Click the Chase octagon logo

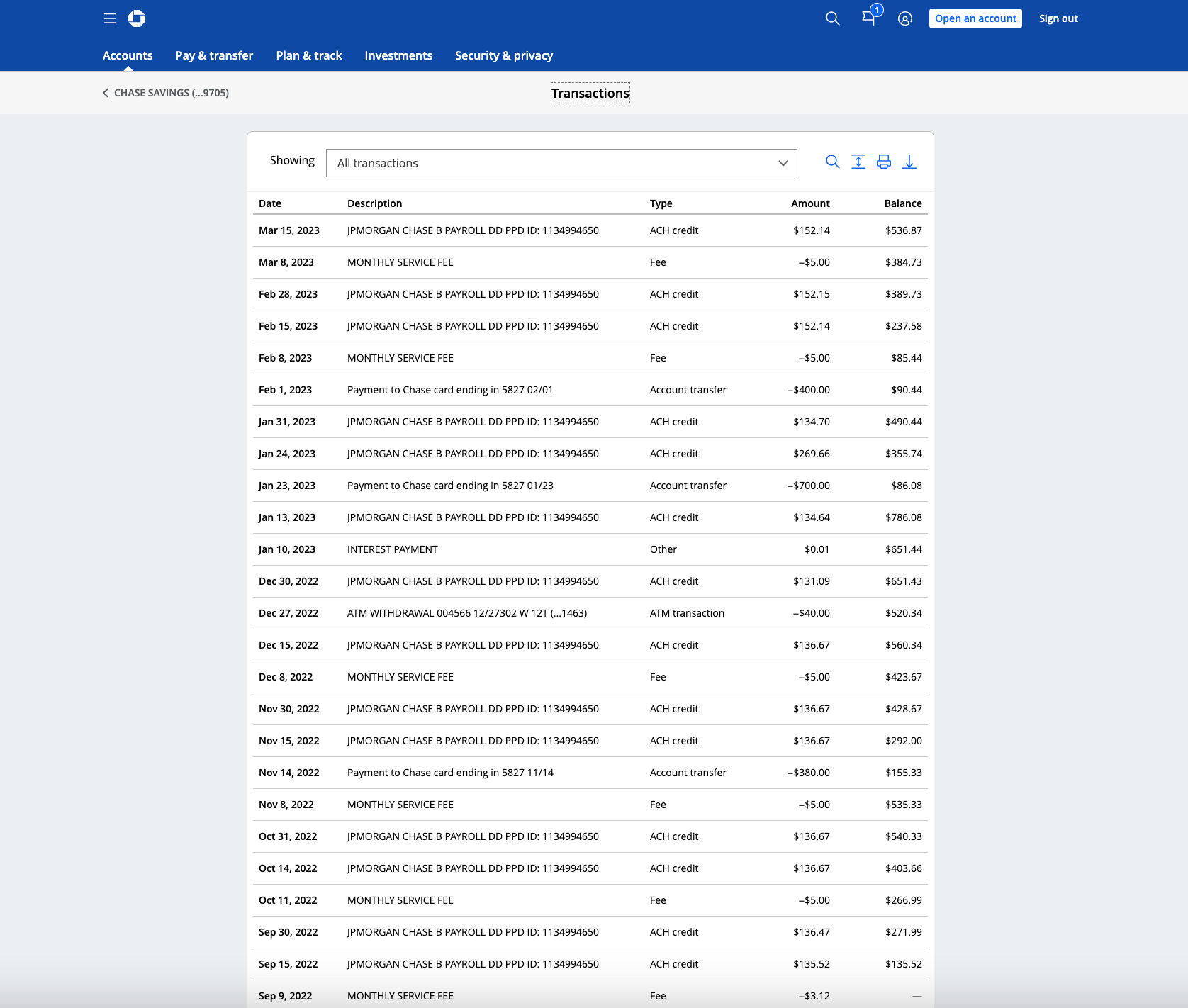click(137, 18)
